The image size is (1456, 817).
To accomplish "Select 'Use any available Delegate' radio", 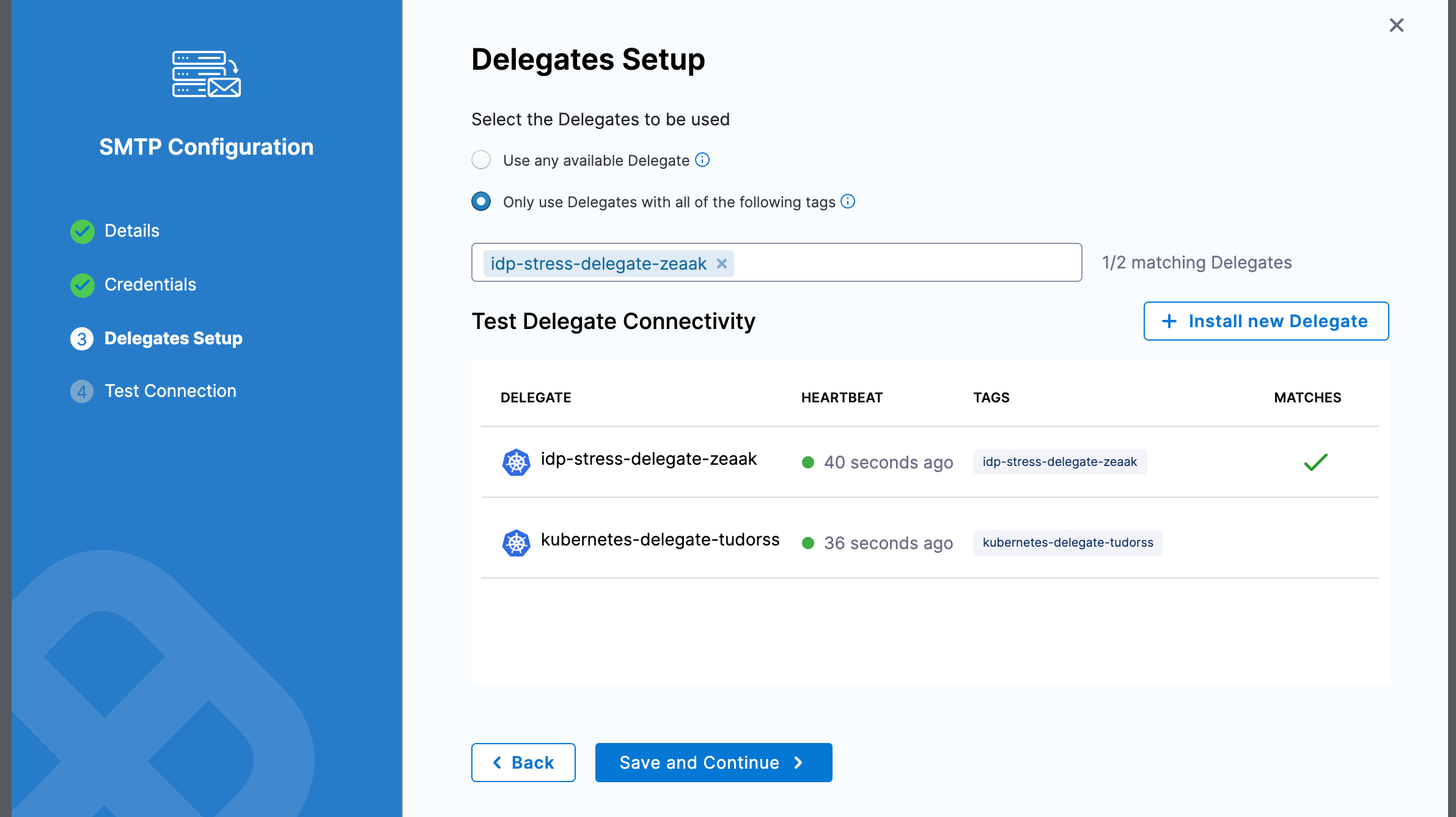I will coord(481,160).
